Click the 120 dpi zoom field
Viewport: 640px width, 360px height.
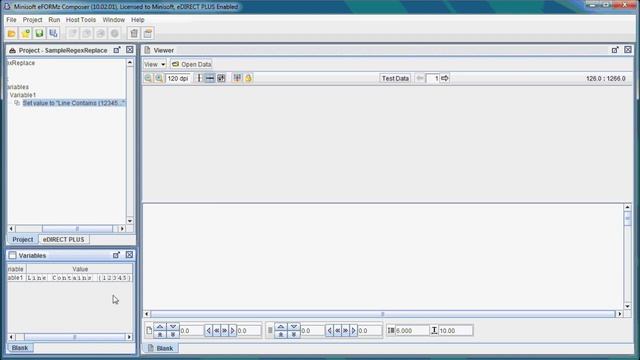pos(178,78)
